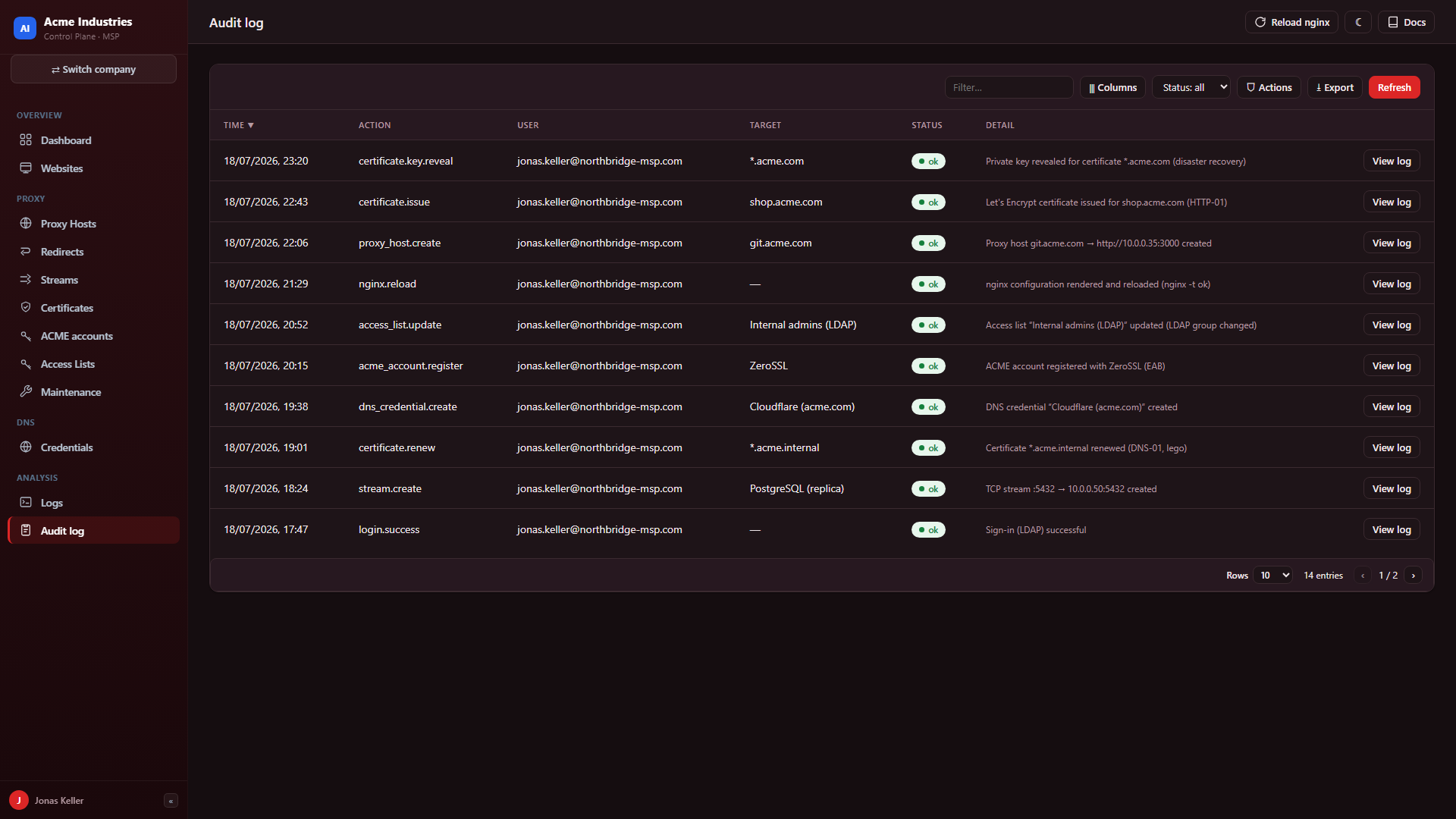The image size is (1456, 819).
Task: Go to next page arrow
Action: 1413,576
